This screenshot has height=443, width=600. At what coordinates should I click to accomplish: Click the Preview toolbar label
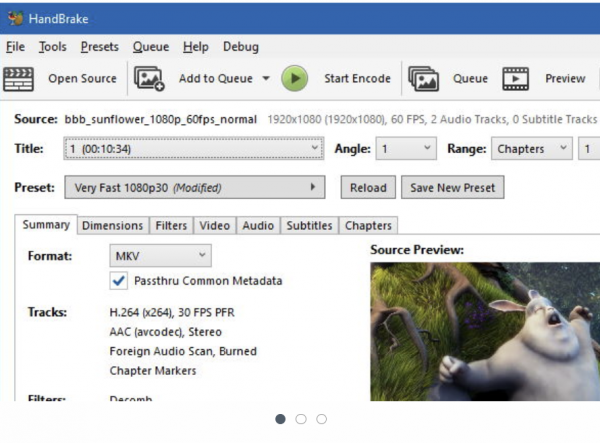tap(565, 78)
